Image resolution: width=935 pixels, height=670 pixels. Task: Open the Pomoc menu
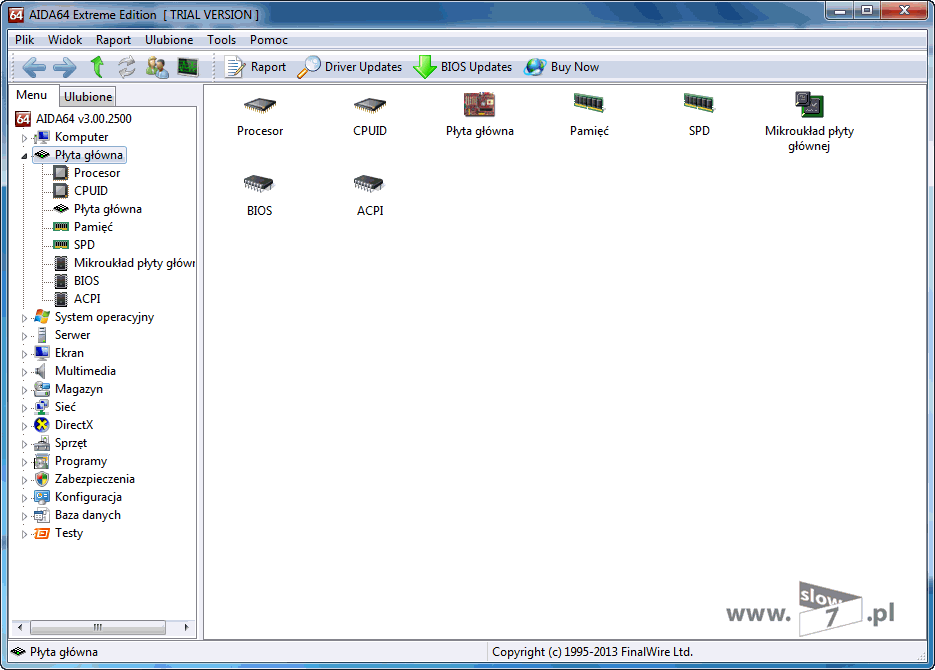[x=268, y=40]
